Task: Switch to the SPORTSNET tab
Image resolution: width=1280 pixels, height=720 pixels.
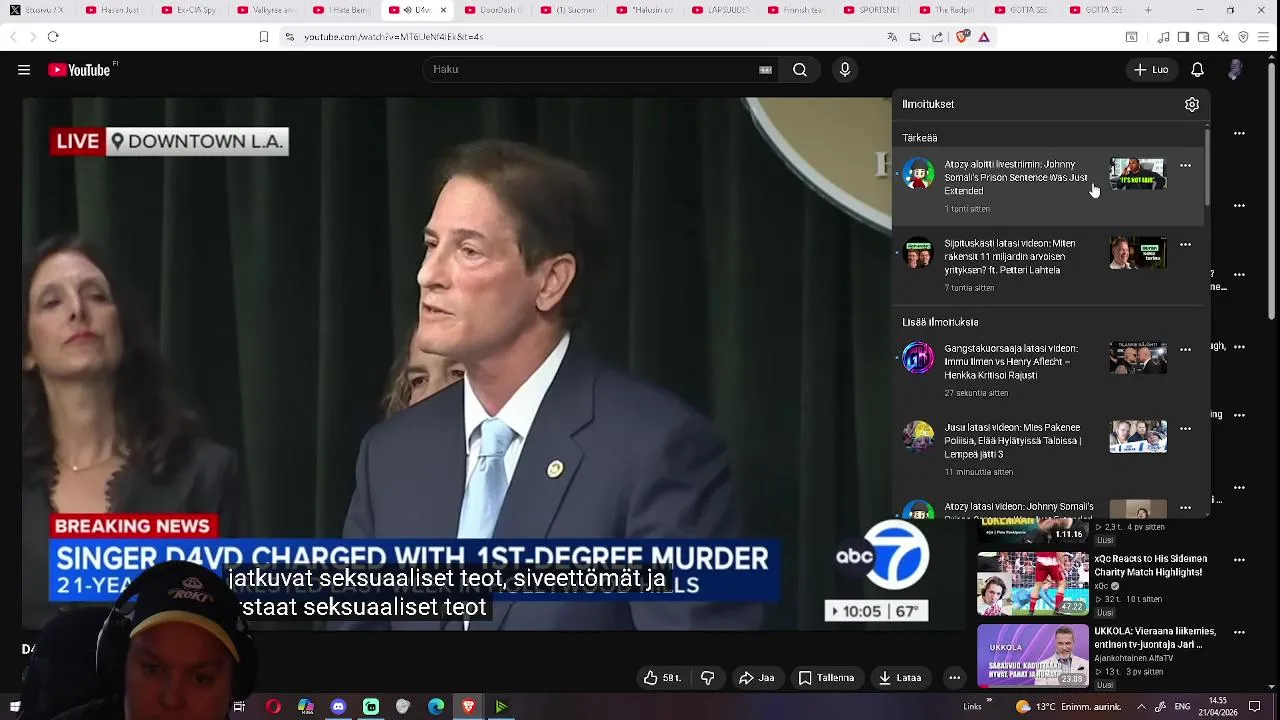Action: 870,10
